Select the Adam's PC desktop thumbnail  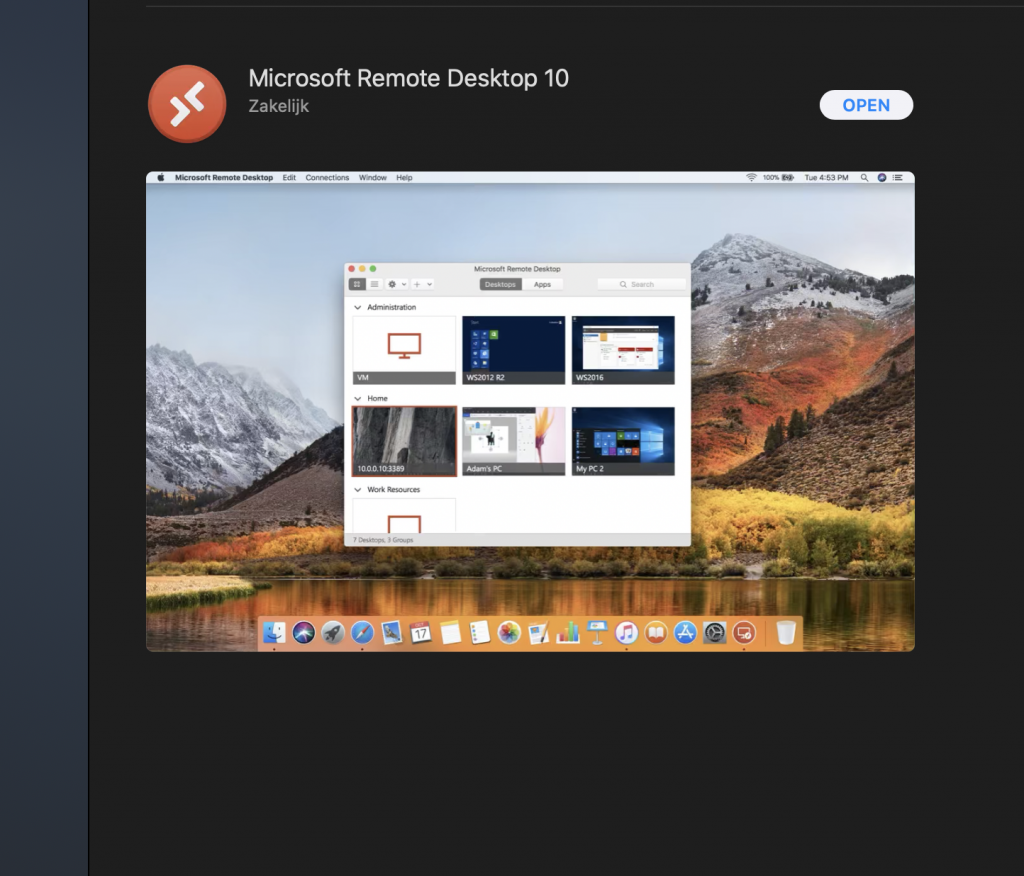513,441
